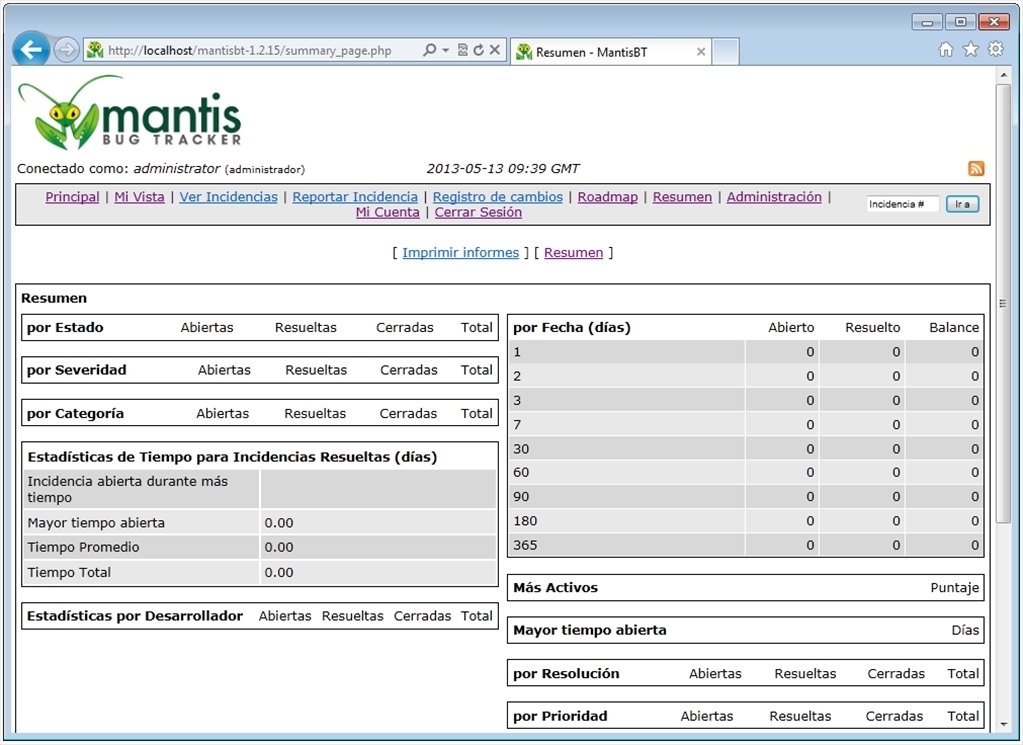Go to Mi Cuenta page
Screen dimensions: 1023x745
click(x=388, y=213)
